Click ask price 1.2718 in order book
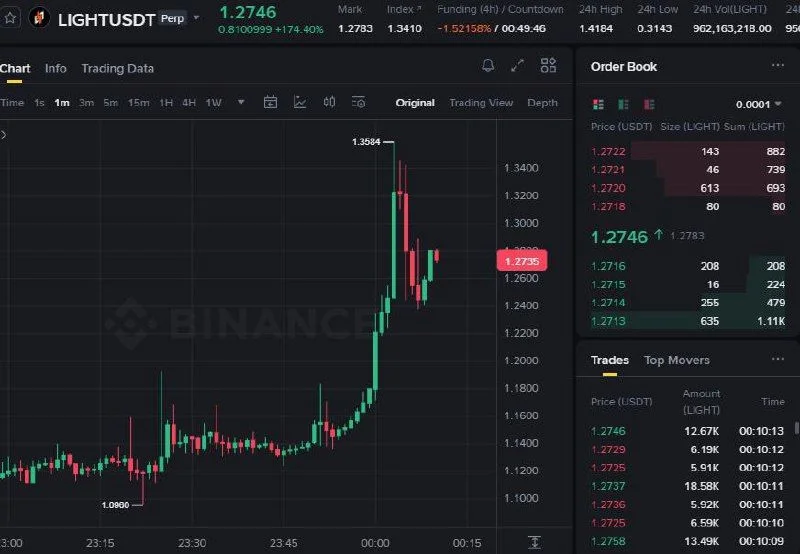The image size is (800, 554). point(608,206)
